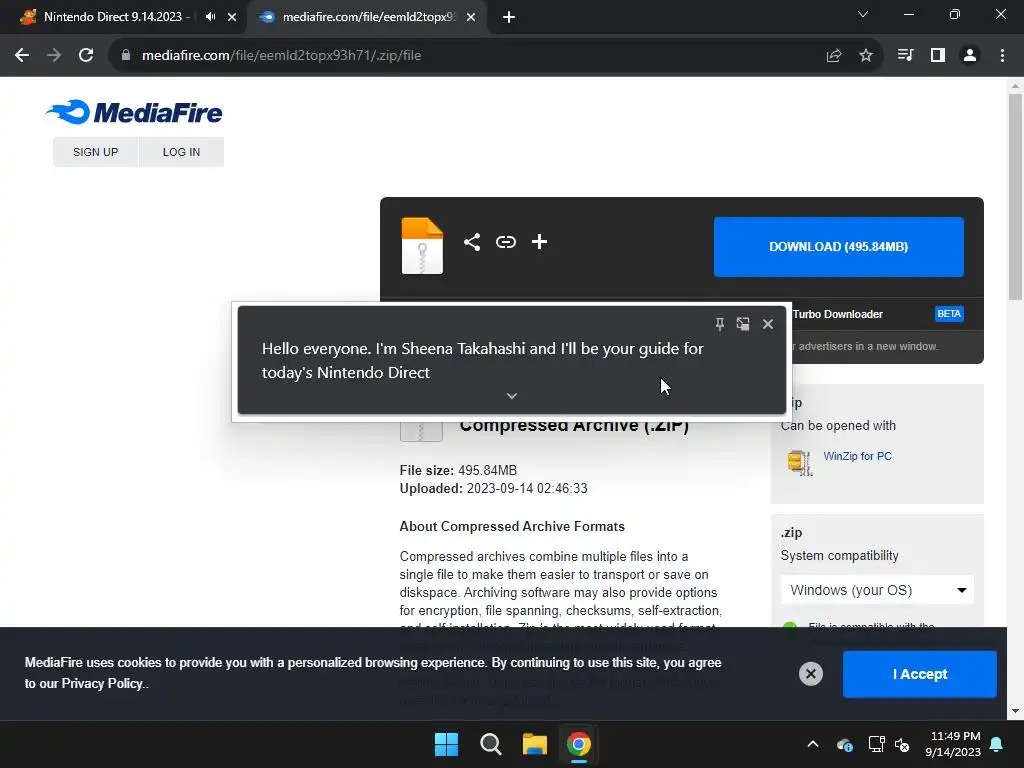This screenshot has width=1024, height=768.
Task: Click the WinZip program icon
Action: (x=799, y=462)
